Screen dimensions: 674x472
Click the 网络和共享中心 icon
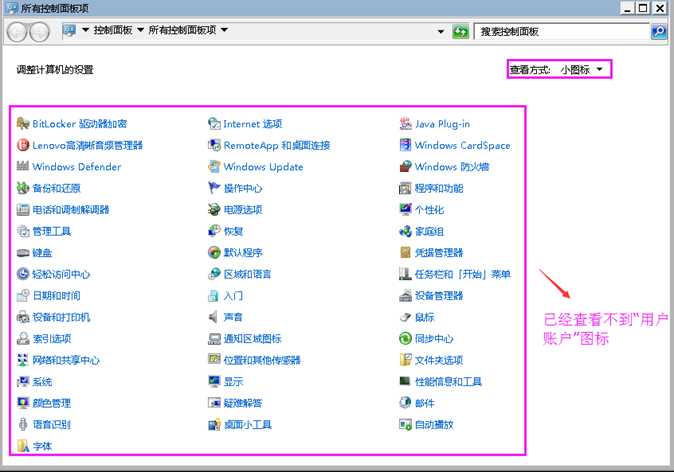tap(23, 360)
